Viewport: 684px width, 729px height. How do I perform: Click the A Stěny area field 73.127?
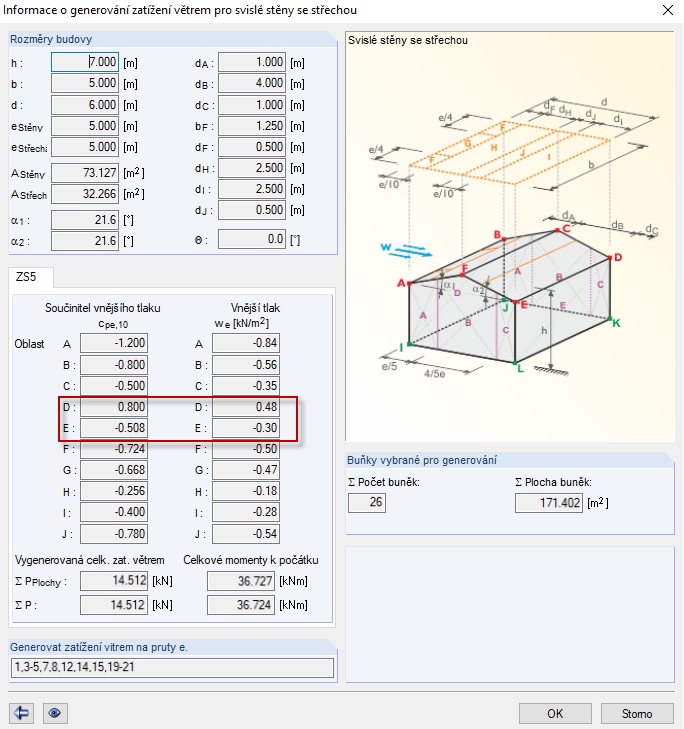[85, 173]
